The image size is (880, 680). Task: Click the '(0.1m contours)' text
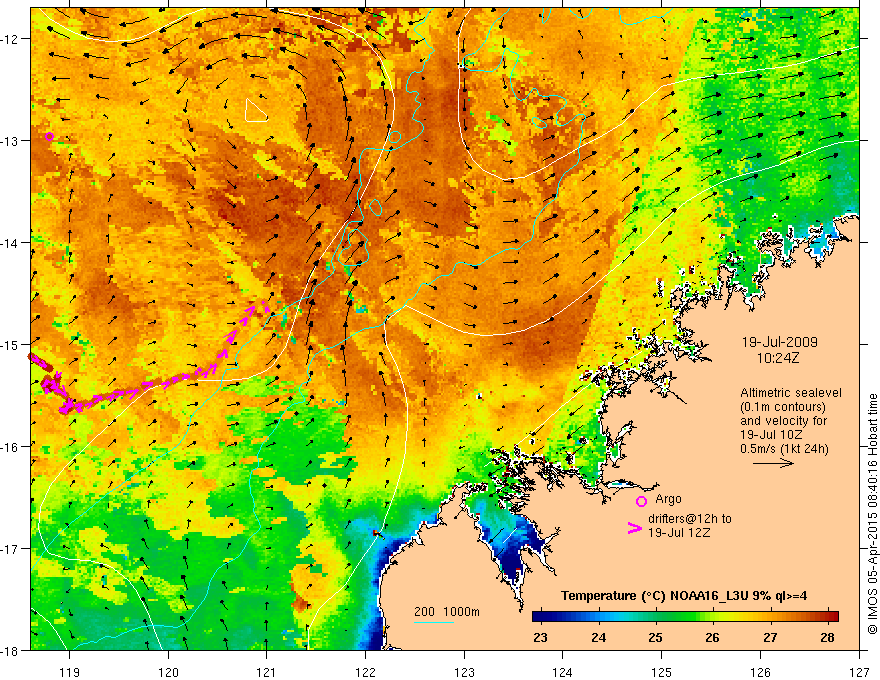(783, 407)
